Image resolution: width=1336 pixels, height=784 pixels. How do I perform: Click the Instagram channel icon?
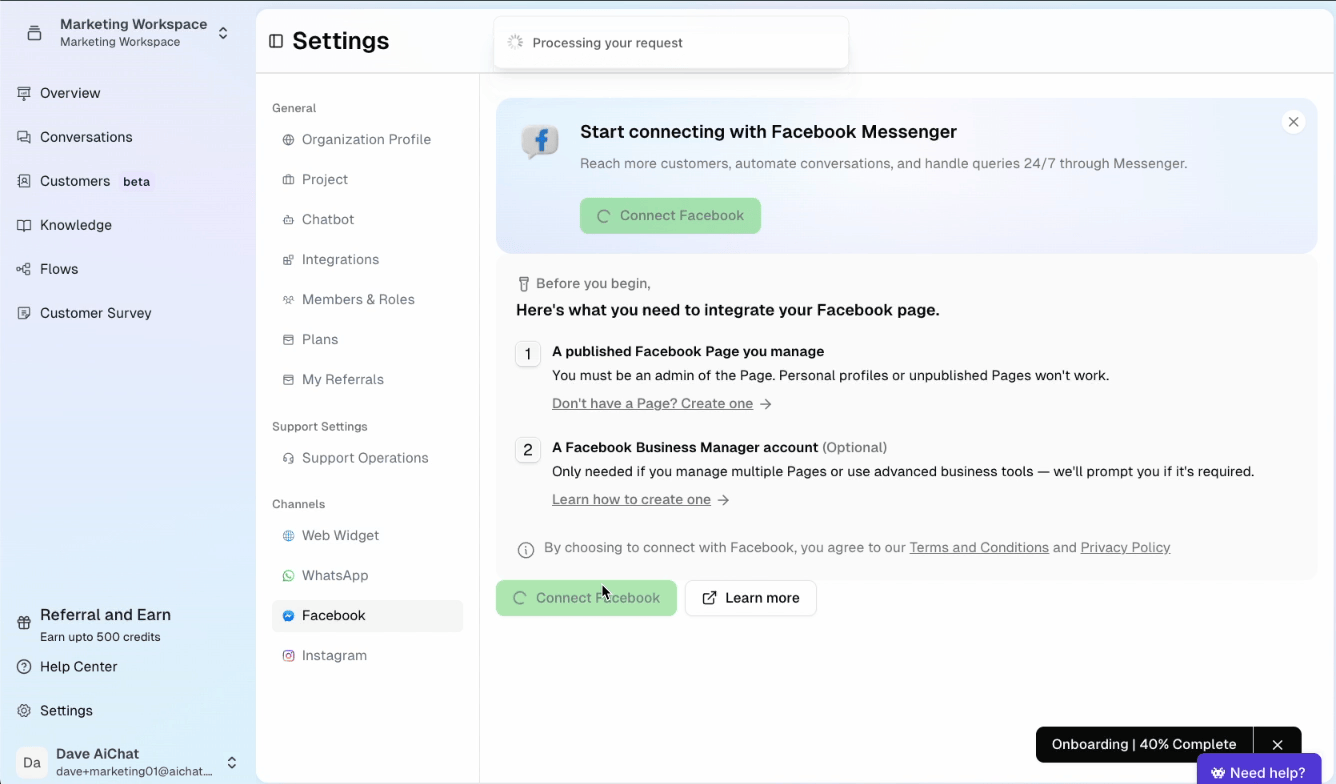coord(288,655)
